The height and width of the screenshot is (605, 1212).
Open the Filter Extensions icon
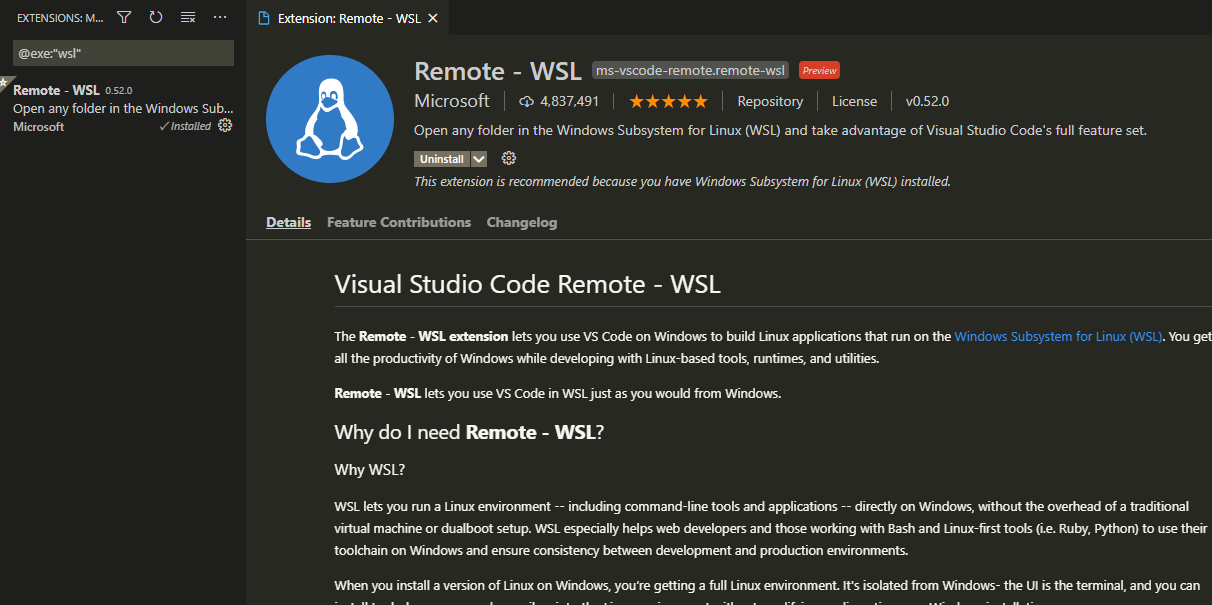[123, 17]
